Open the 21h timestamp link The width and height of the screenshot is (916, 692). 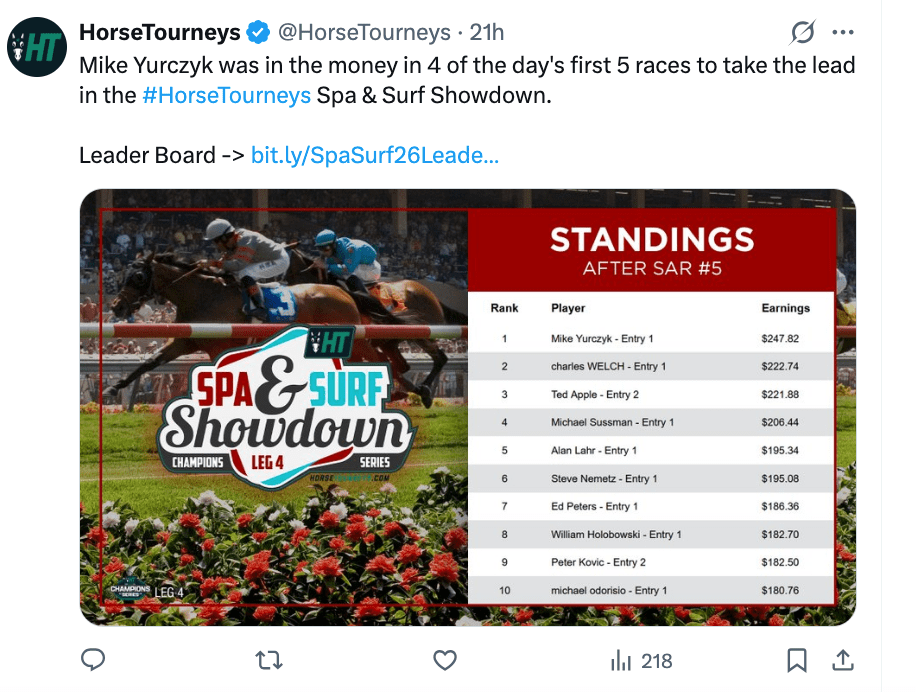(x=487, y=32)
